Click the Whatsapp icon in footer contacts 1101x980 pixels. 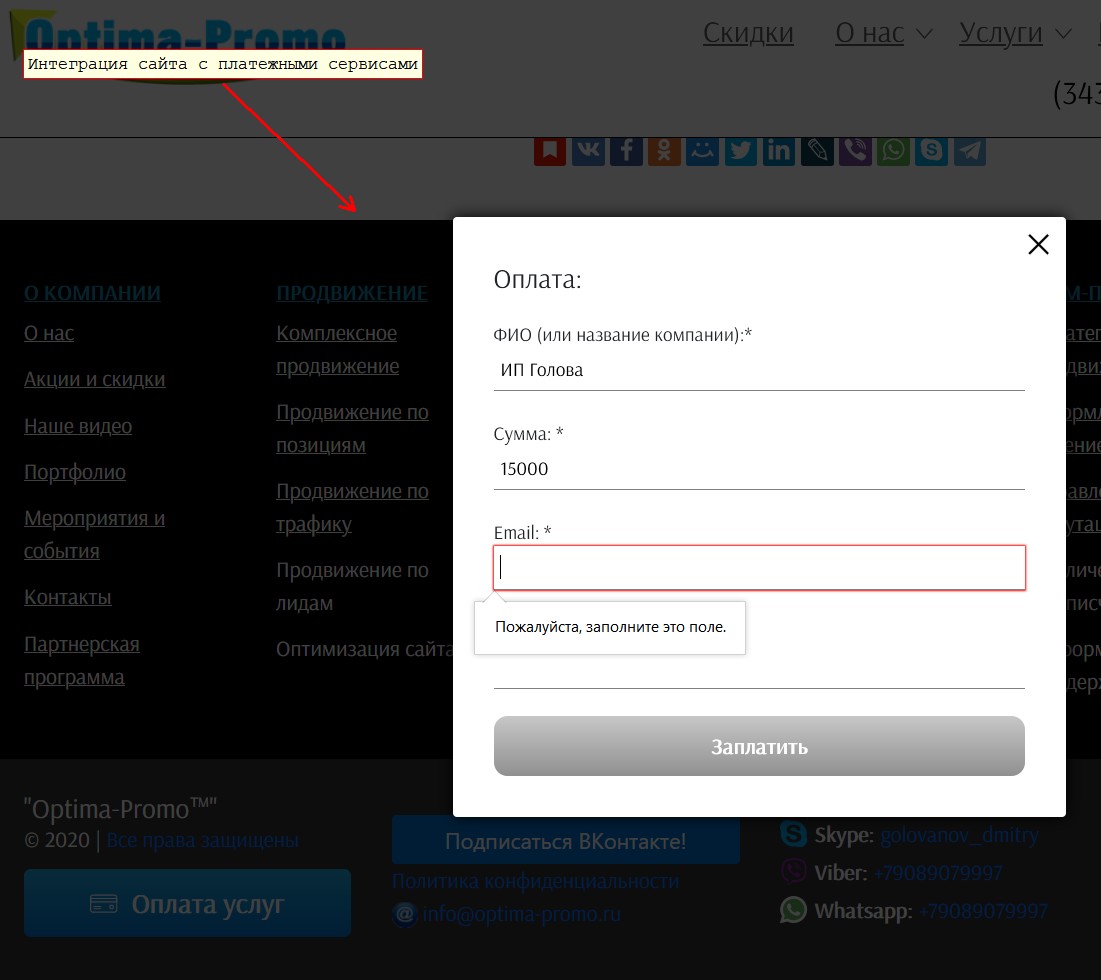pyautogui.click(x=793, y=910)
